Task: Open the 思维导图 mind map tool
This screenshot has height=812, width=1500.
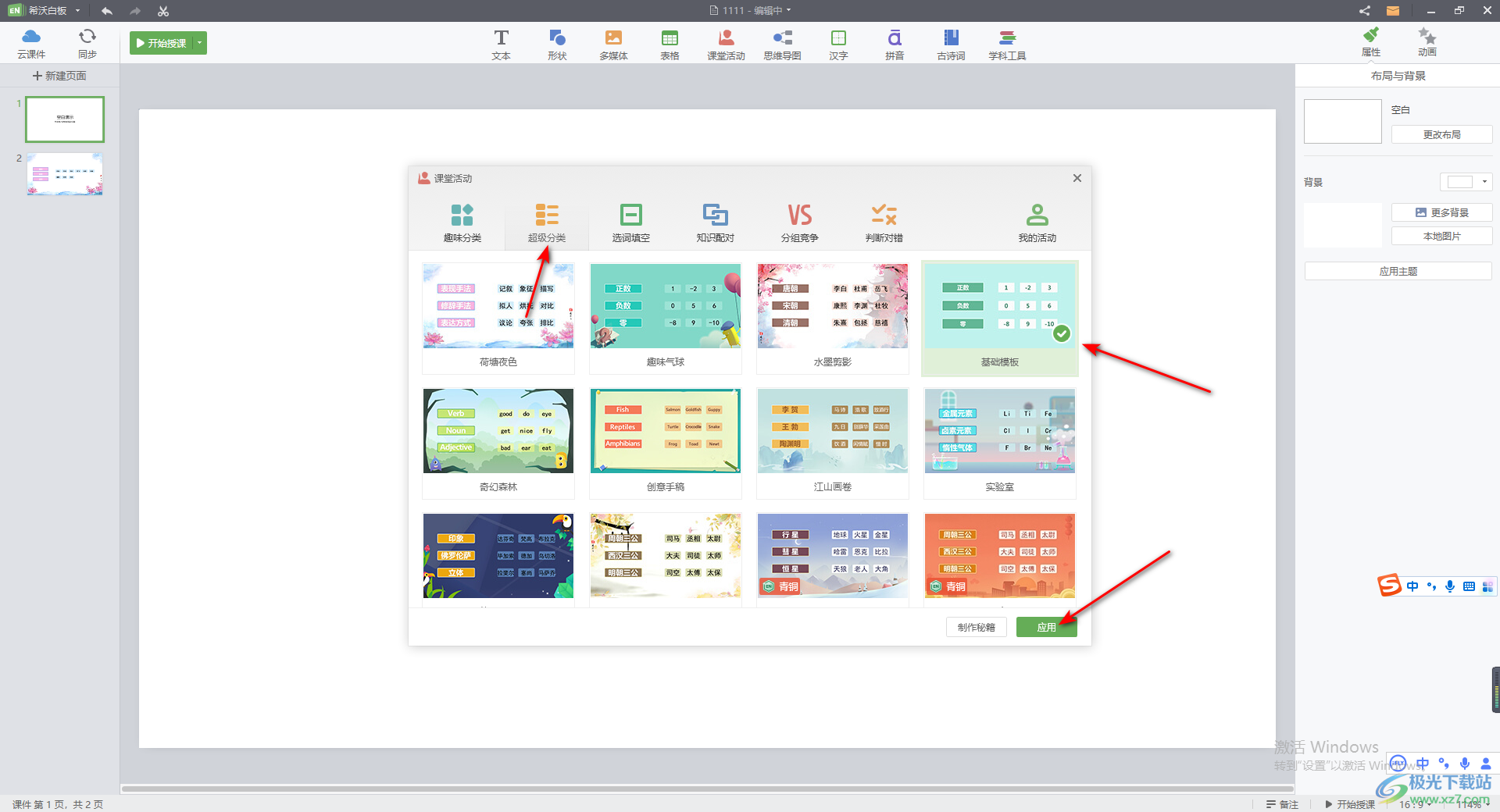Action: pos(782,45)
